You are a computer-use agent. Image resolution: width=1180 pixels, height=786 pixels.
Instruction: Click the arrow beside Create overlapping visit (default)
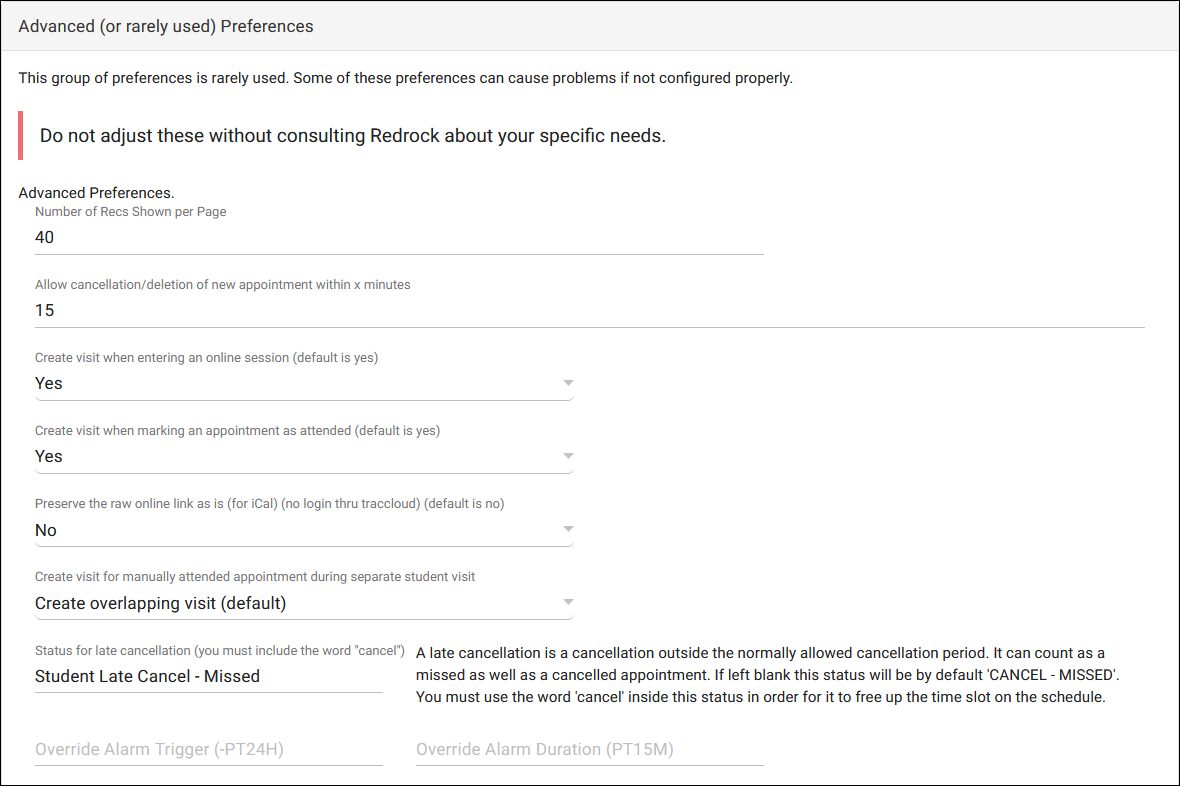point(567,603)
